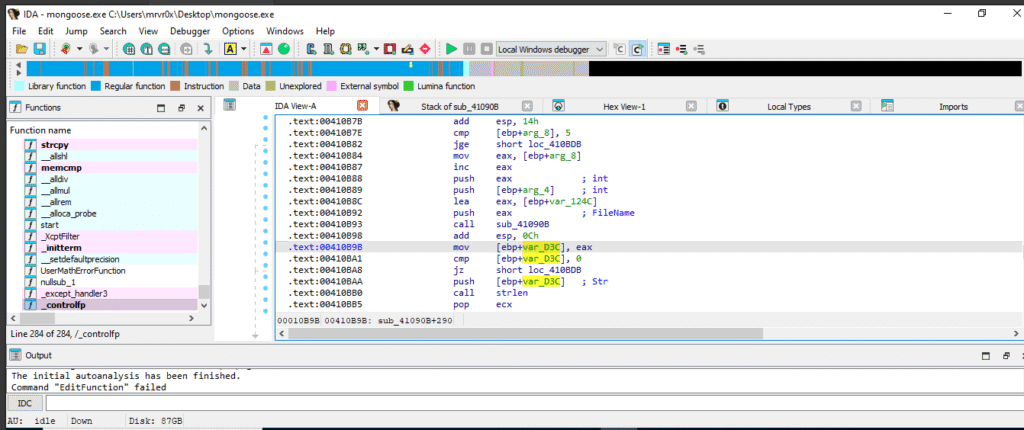Switch to the Hex View-1 tab

click(626, 107)
